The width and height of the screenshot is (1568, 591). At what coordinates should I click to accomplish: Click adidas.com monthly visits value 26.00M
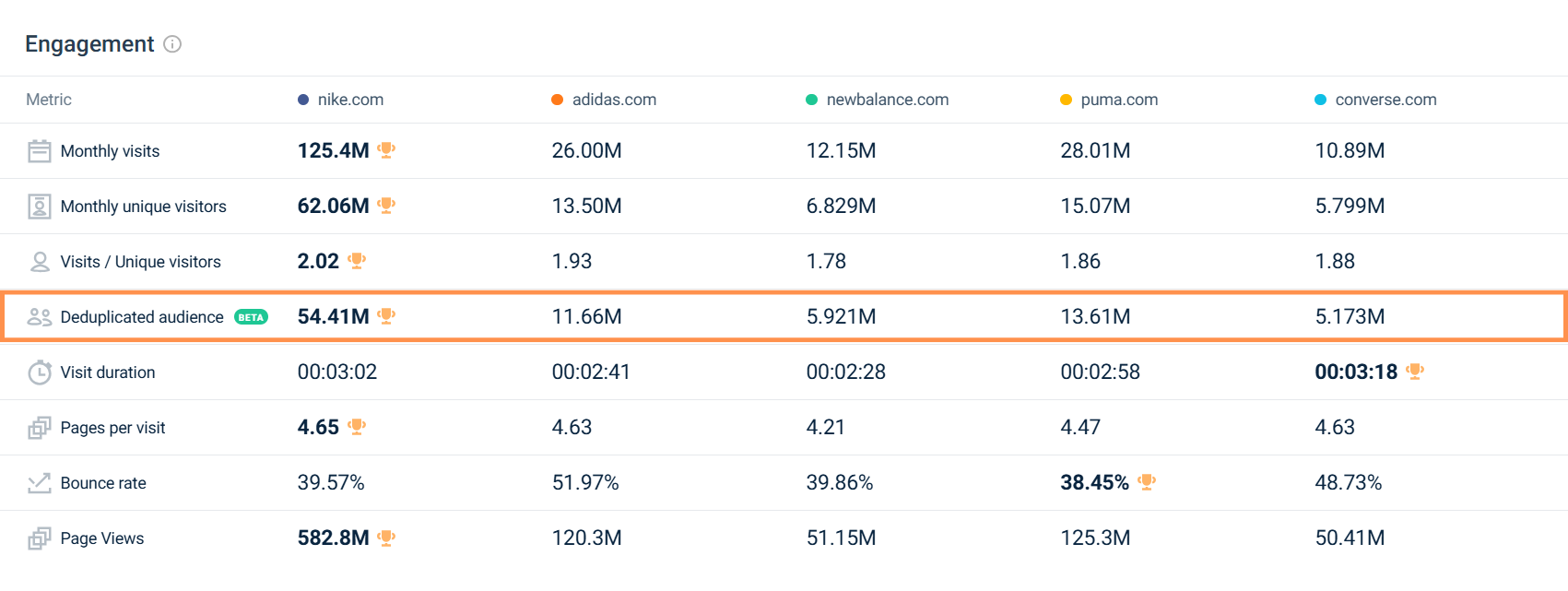click(586, 150)
